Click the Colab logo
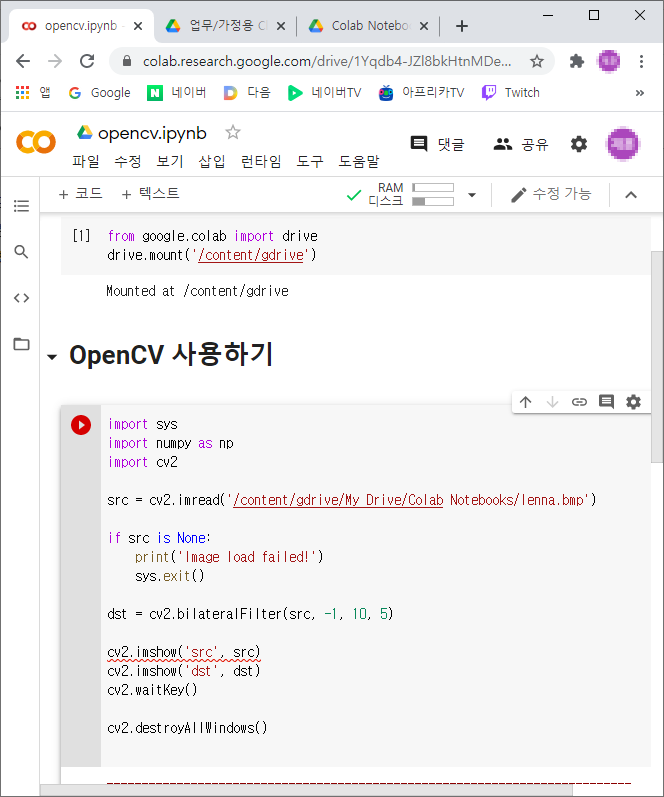 pos(36,142)
